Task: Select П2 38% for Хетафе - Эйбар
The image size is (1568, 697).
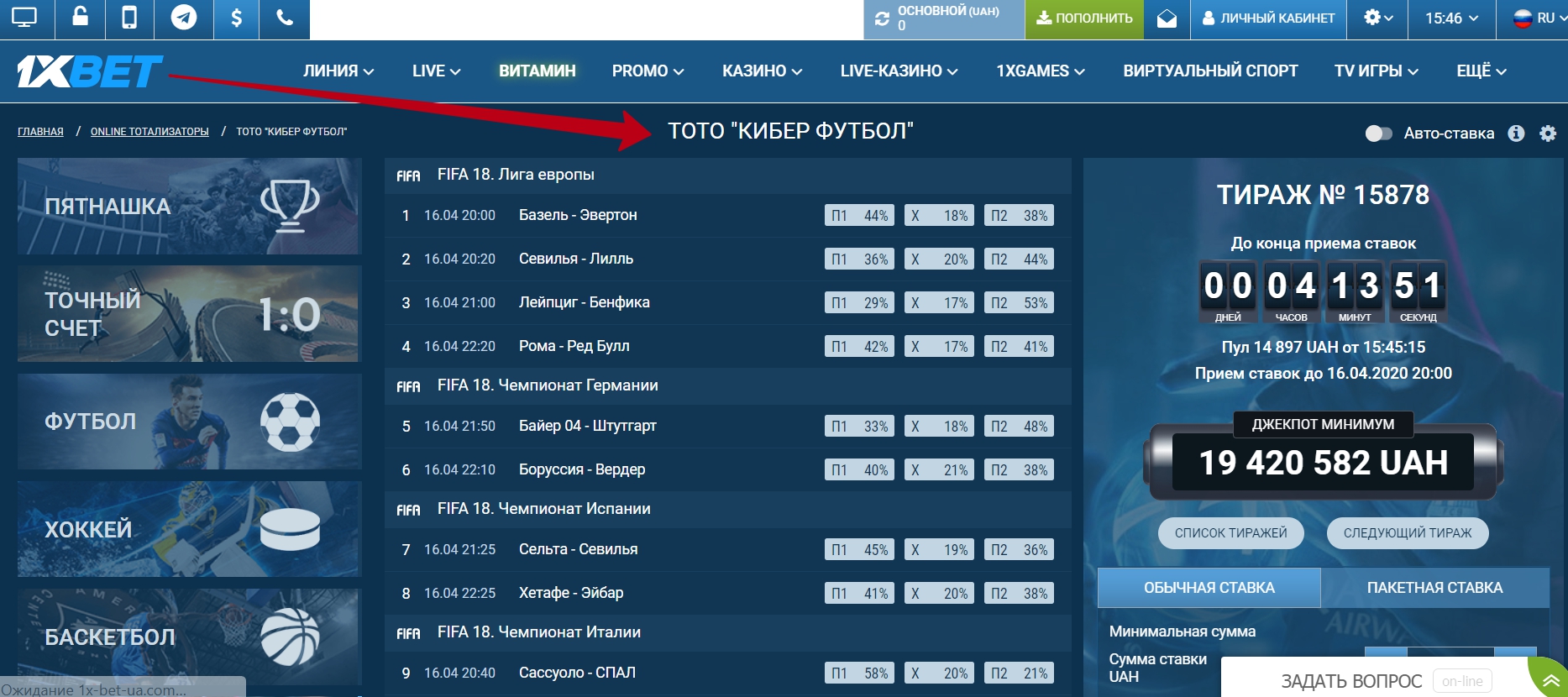Action: (x=1019, y=594)
